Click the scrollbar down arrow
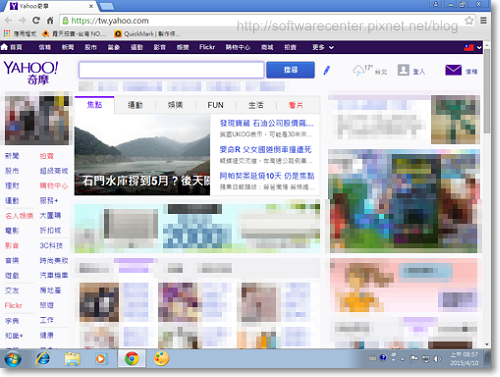 (x=487, y=344)
